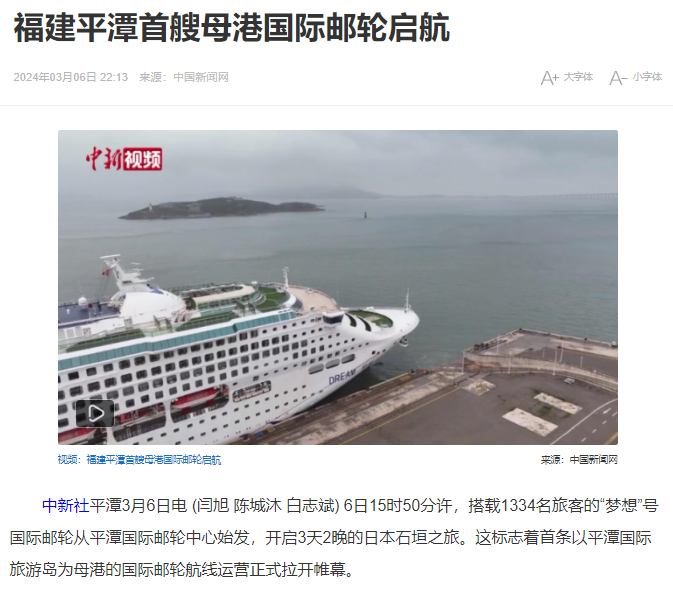Open the 中新社 link in article
The width and height of the screenshot is (673, 597).
(x=66, y=506)
